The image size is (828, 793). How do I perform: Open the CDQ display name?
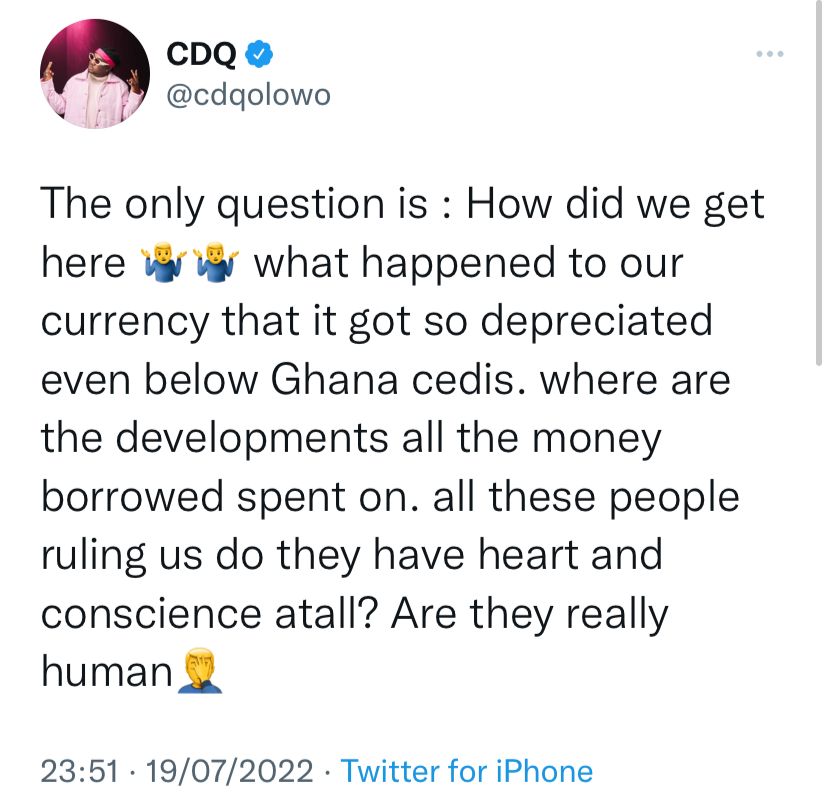tap(201, 54)
